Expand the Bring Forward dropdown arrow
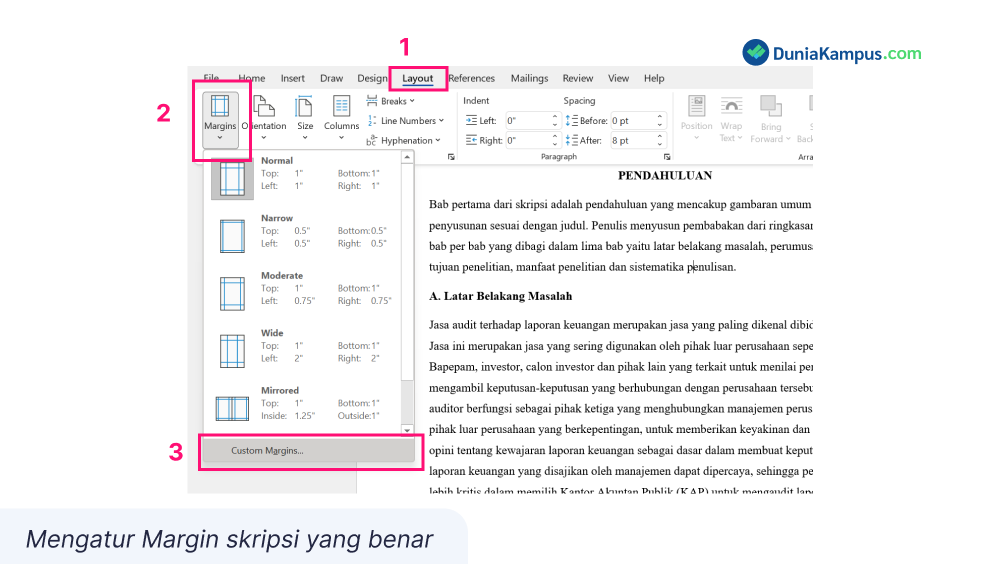 788,139
